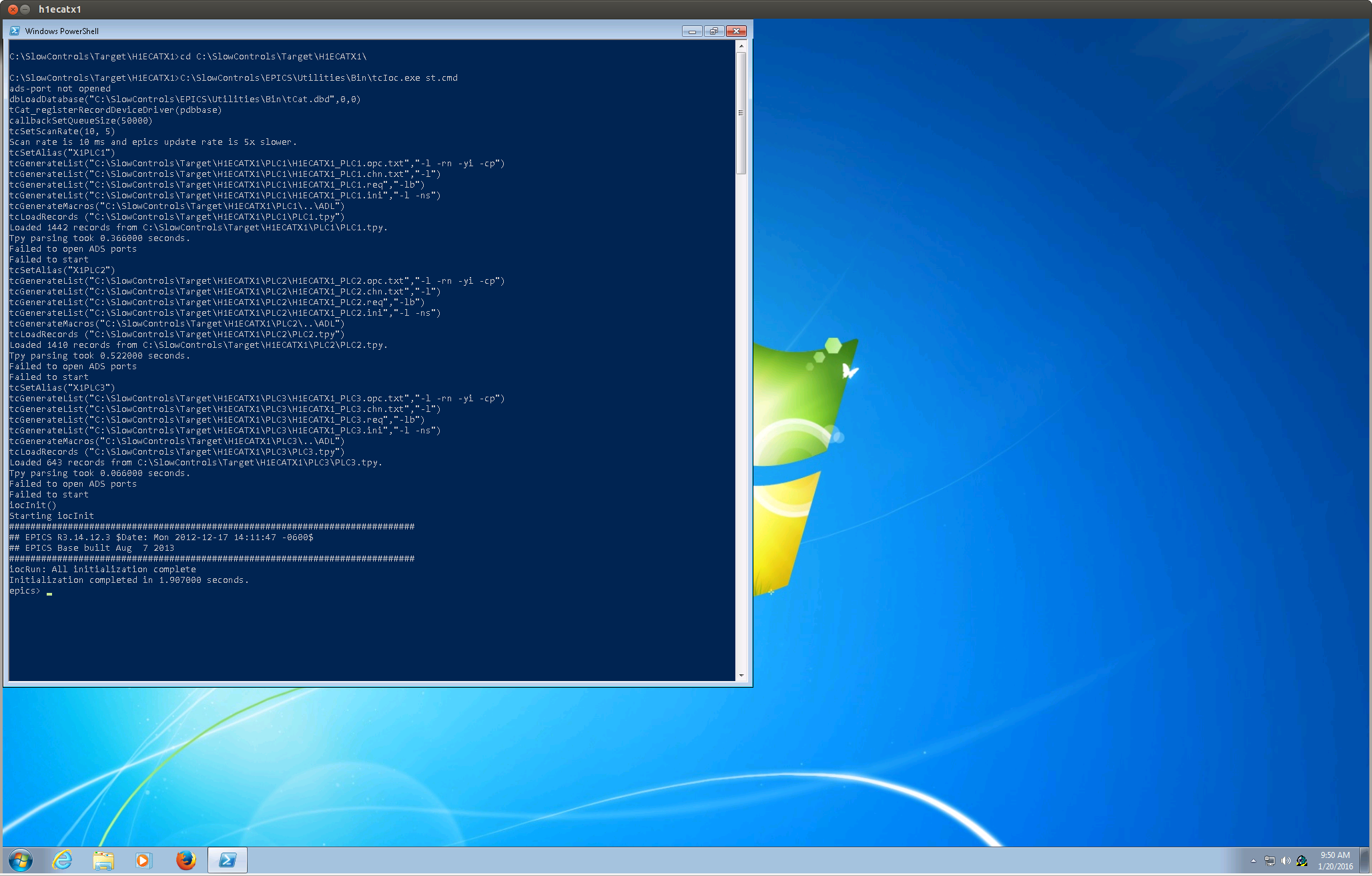Click the rightmost system tray icon beside the clock
1372x876 pixels.
pos(1302,861)
